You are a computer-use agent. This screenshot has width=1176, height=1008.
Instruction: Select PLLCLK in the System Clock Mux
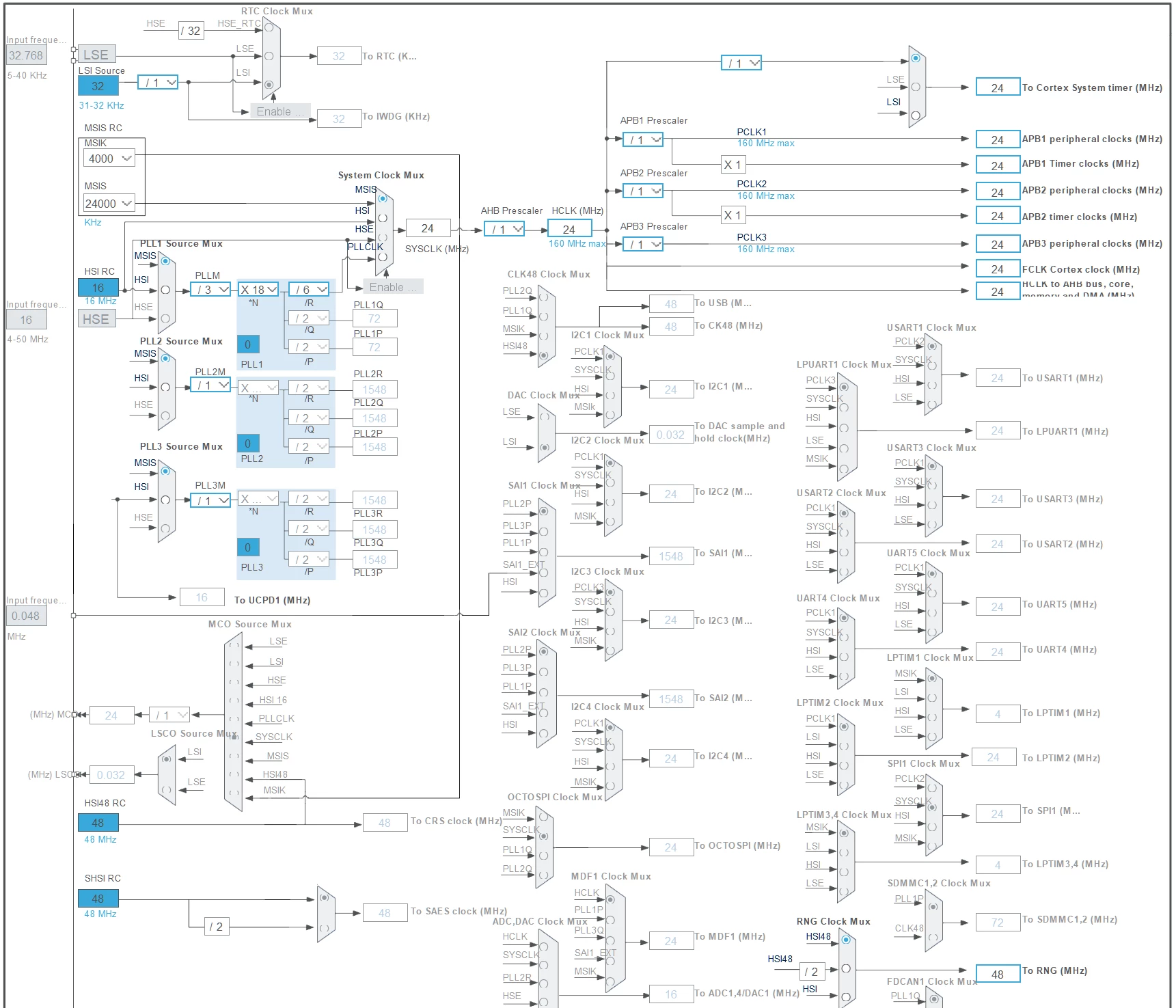pyautogui.click(x=383, y=257)
